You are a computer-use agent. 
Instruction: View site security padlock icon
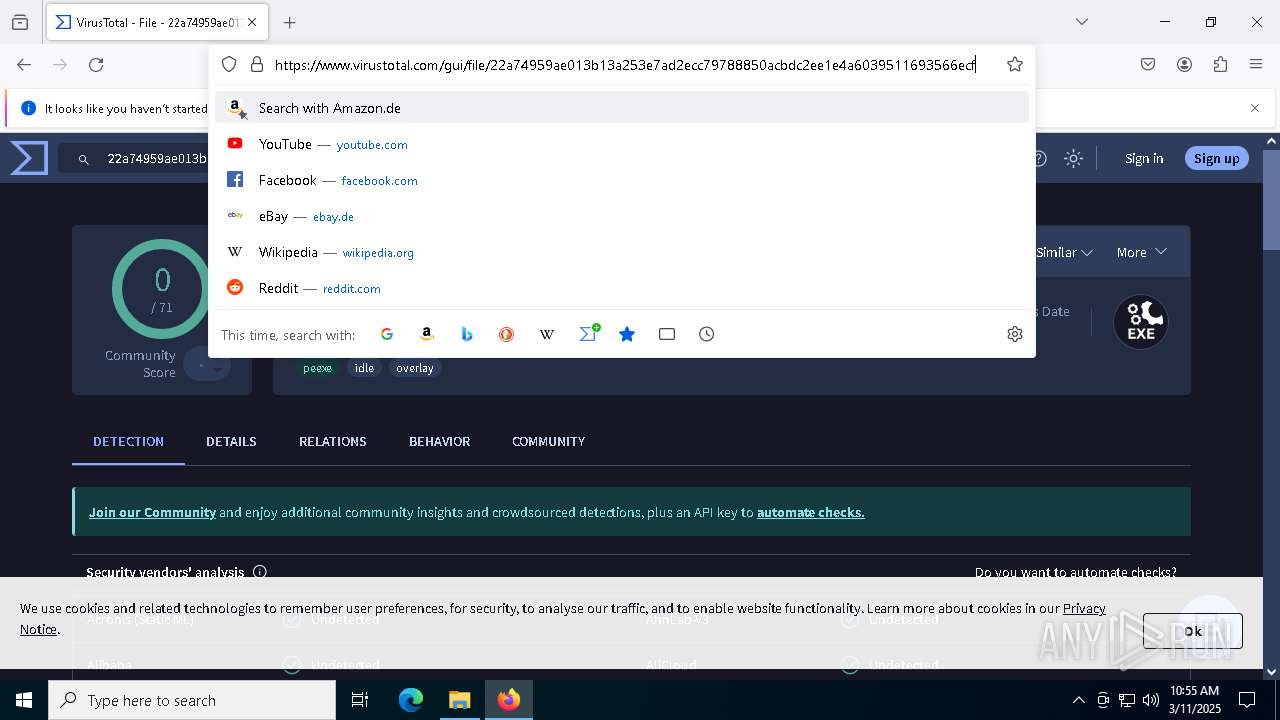pos(257,64)
